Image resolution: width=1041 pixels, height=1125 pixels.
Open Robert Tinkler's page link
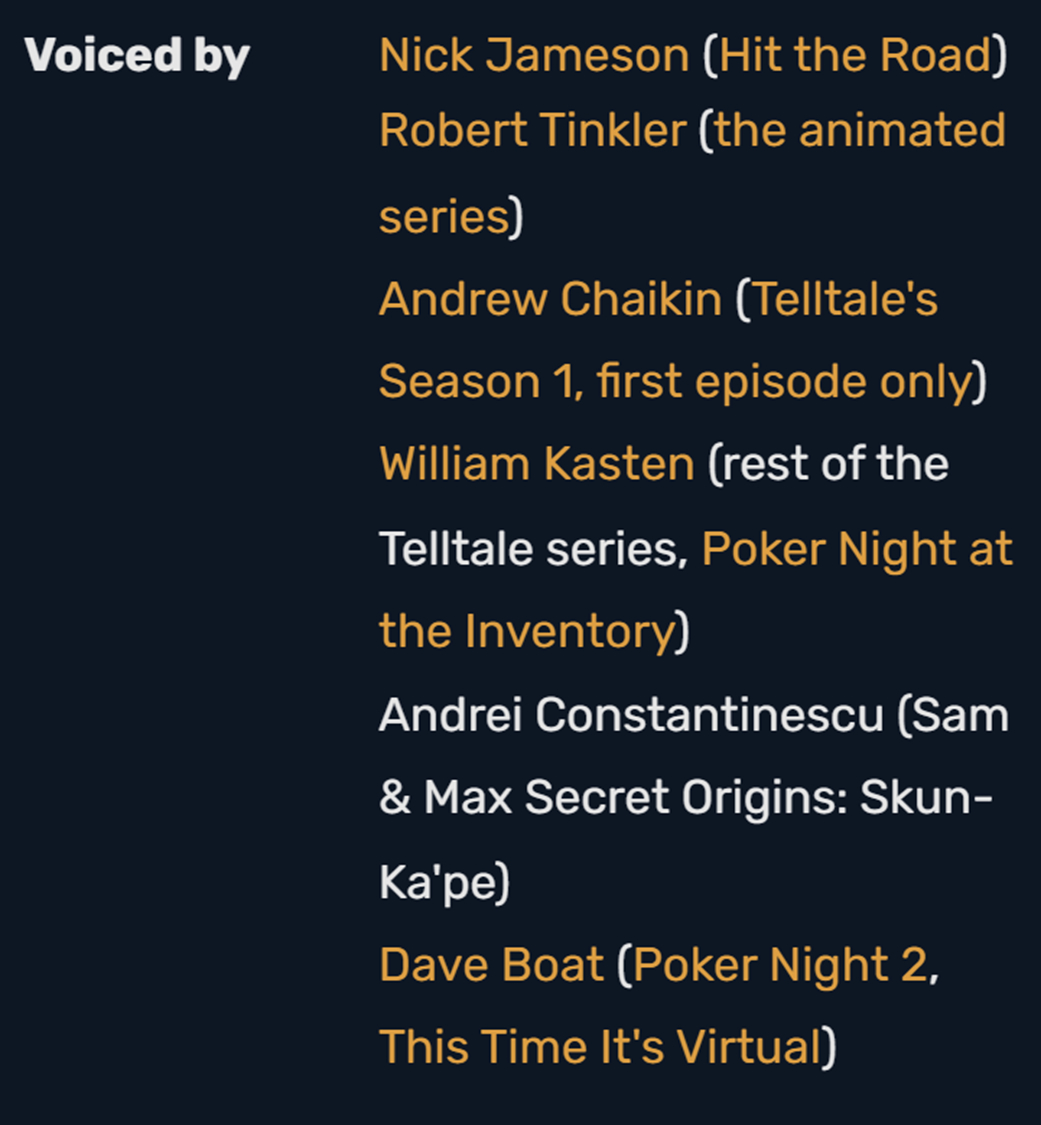coord(532,131)
